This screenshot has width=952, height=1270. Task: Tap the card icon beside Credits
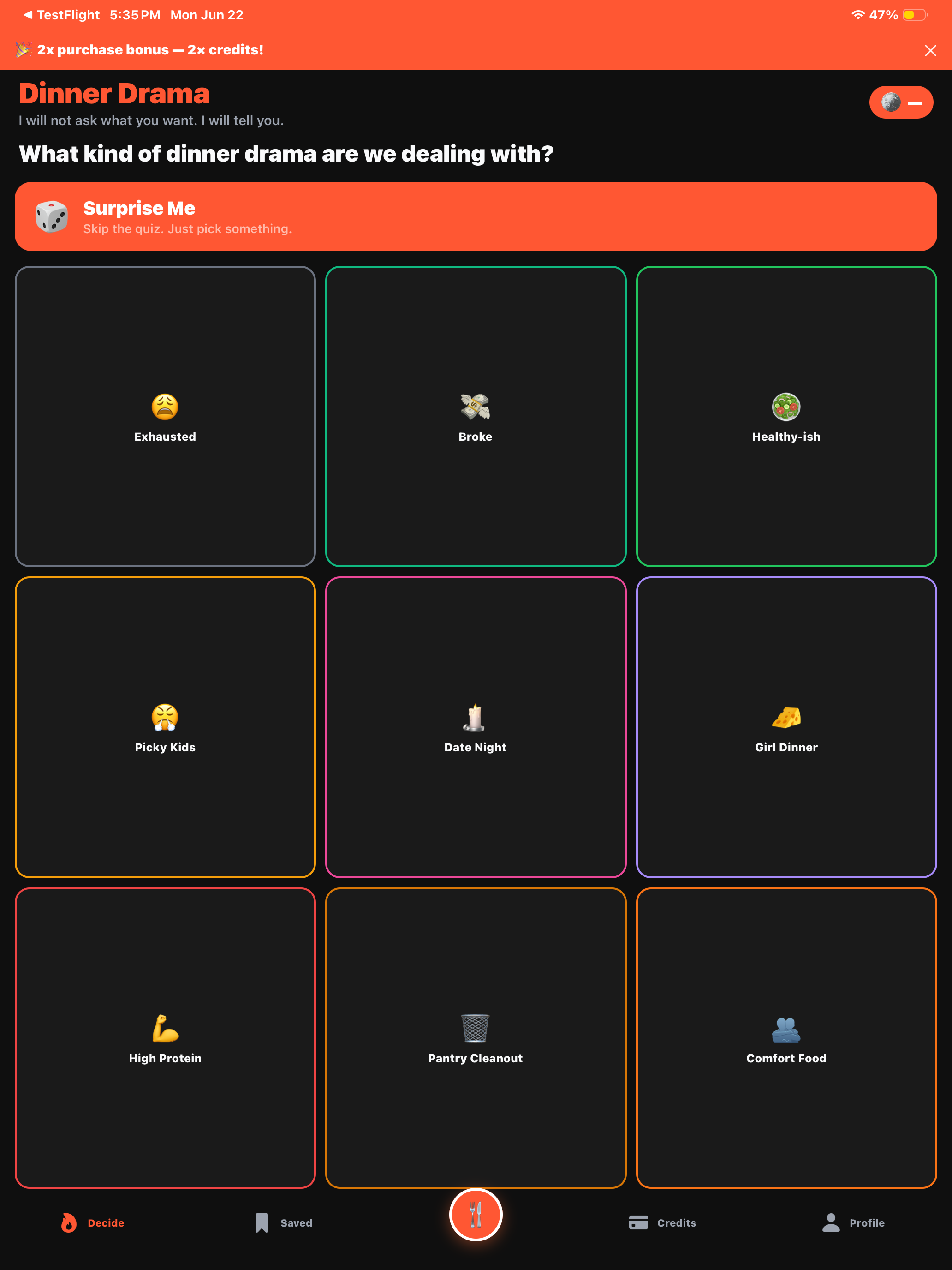pyautogui.click(x=638, y=1223)
